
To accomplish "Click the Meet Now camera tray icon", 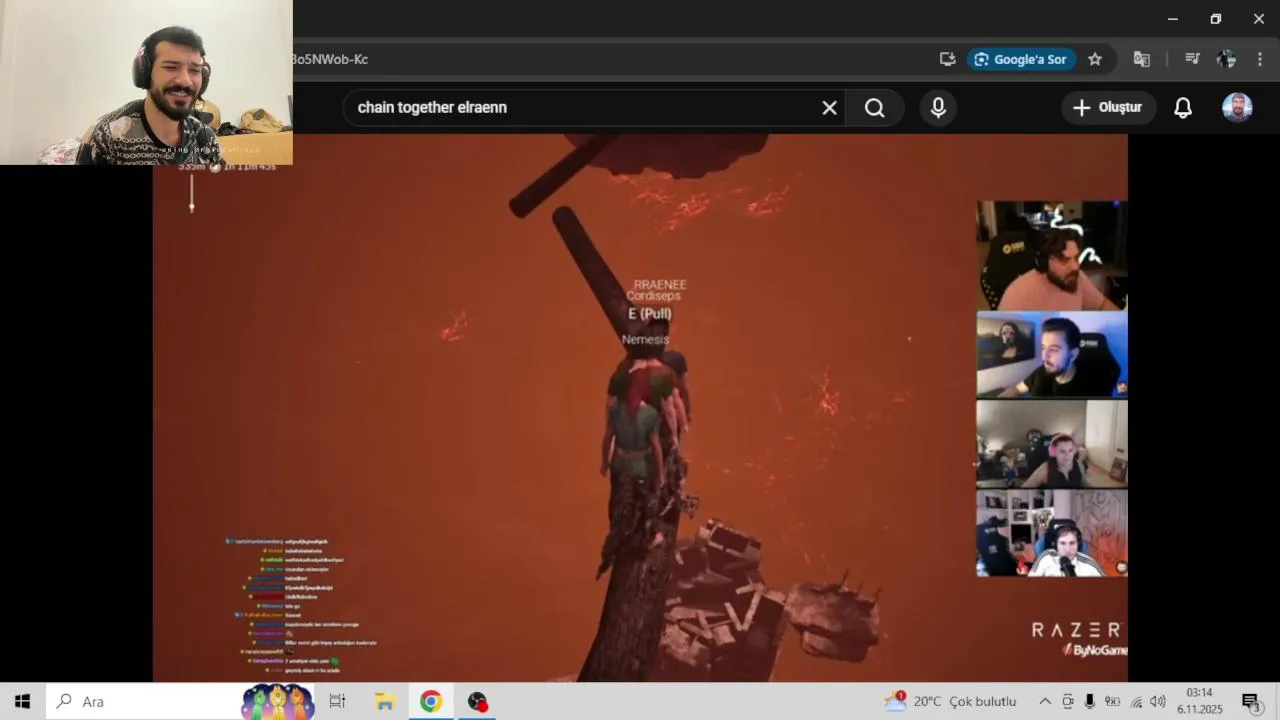I will [x=1068, y=701].
